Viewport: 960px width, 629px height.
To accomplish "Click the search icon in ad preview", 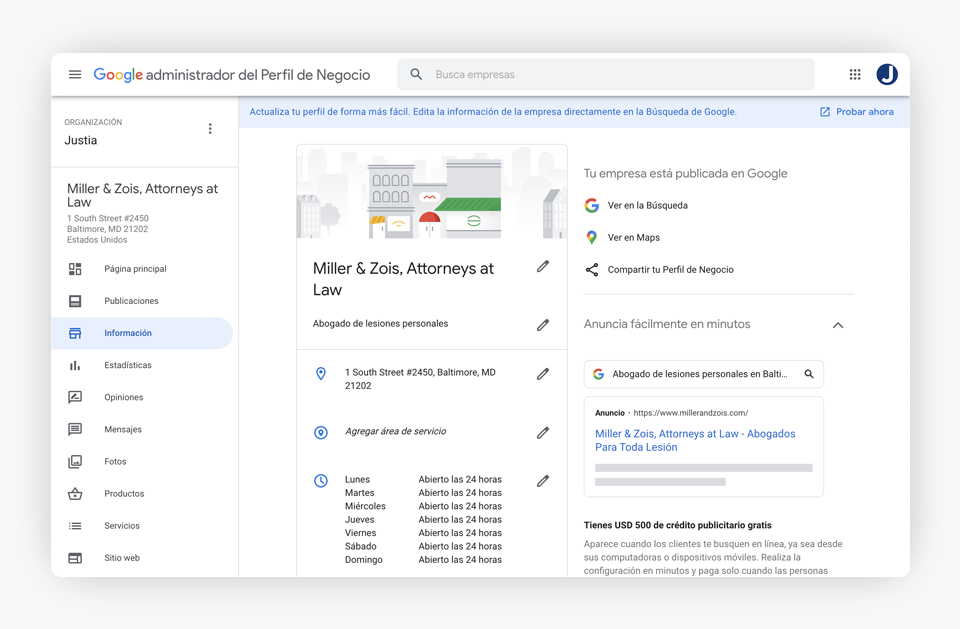I will (809, 374).
